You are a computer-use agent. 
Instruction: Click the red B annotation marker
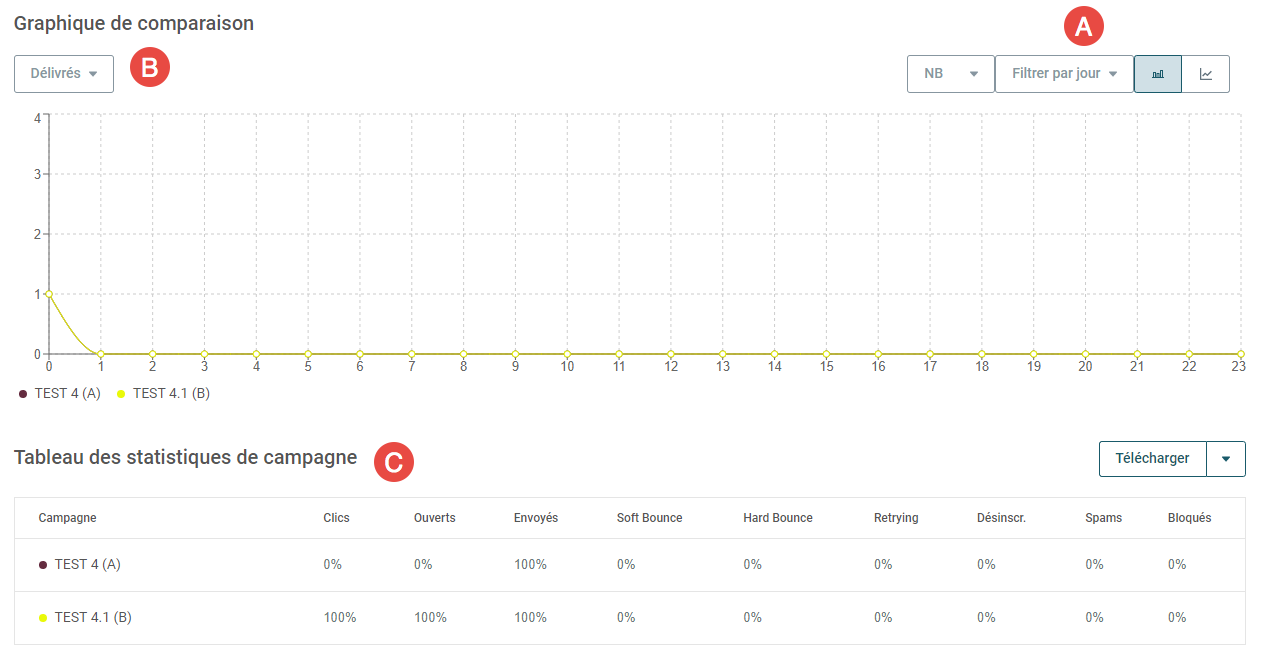click(150, 67)
